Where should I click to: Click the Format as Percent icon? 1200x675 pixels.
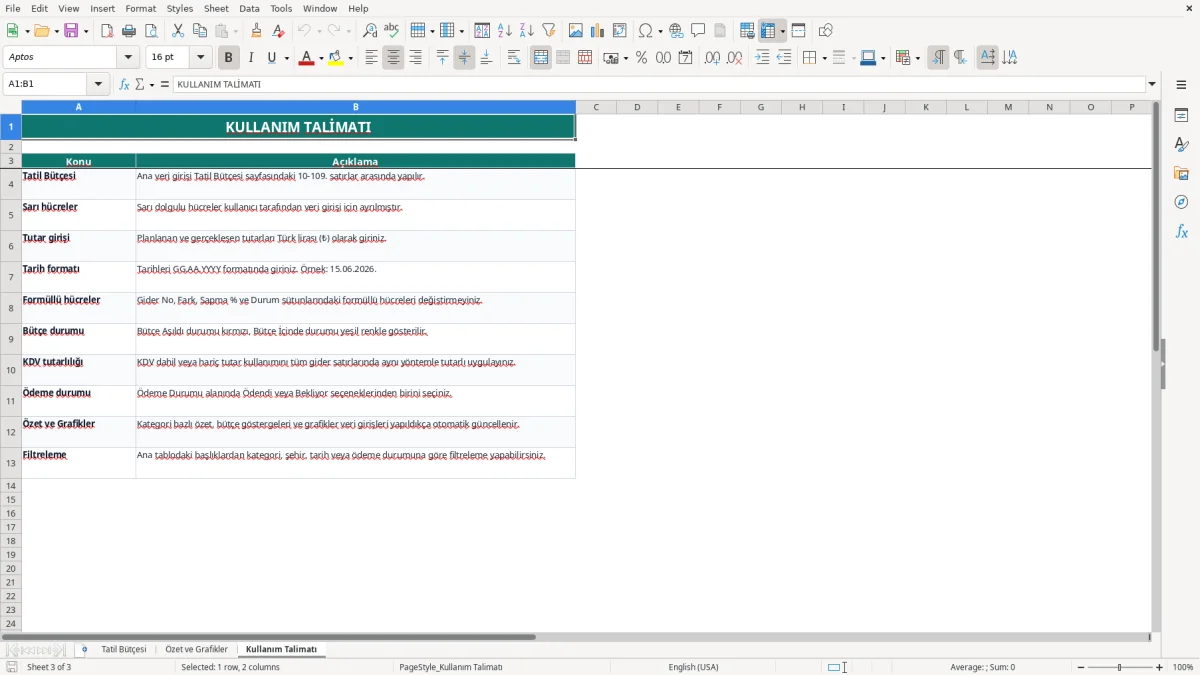(x=641, y=58)
